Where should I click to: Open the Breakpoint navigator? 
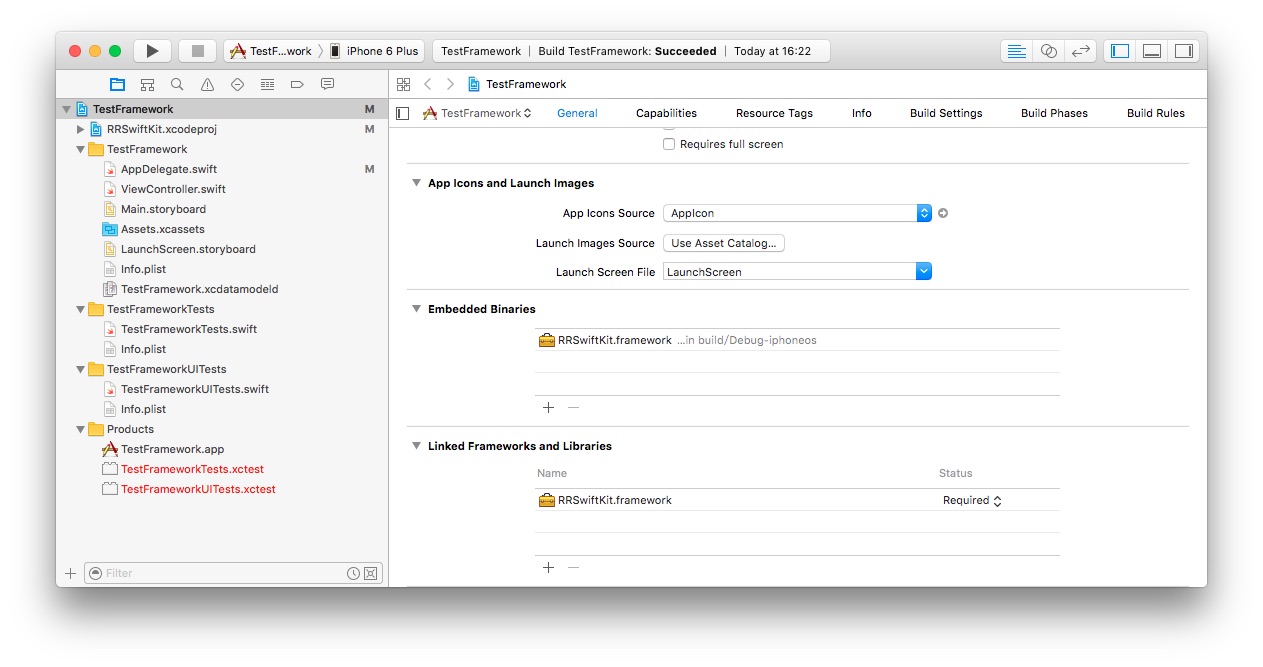[297, 85]
